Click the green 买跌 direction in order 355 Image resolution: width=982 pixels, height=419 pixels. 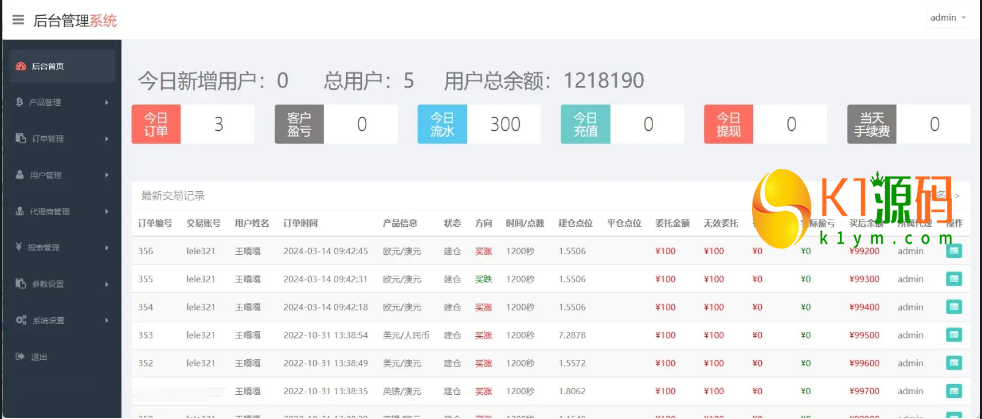[x=483, y=279]
